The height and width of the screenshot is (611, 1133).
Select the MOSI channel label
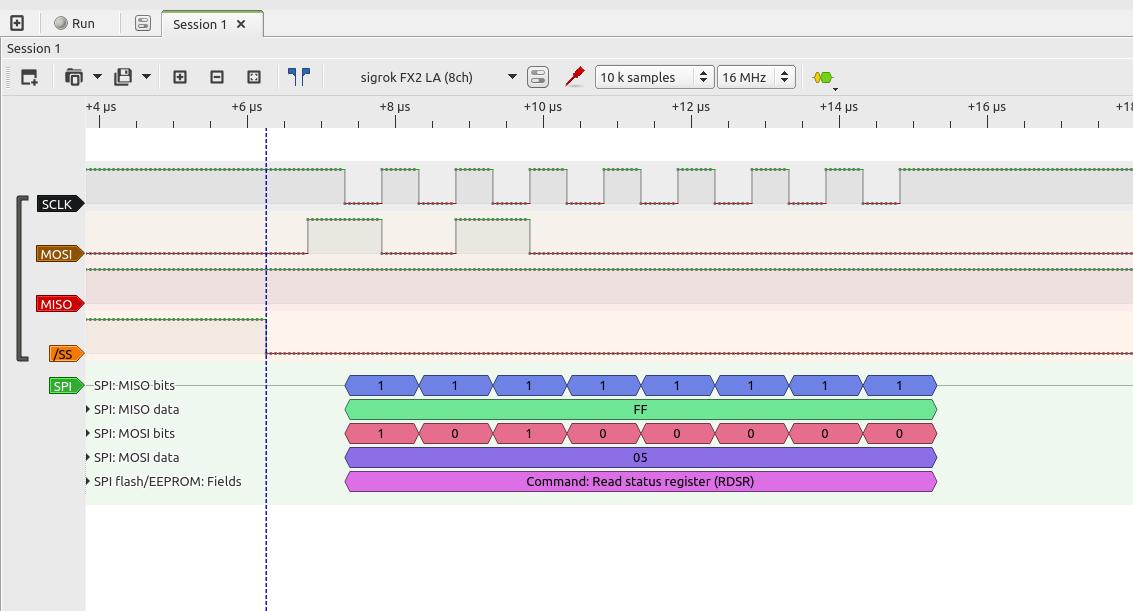(x=59, y=254)
